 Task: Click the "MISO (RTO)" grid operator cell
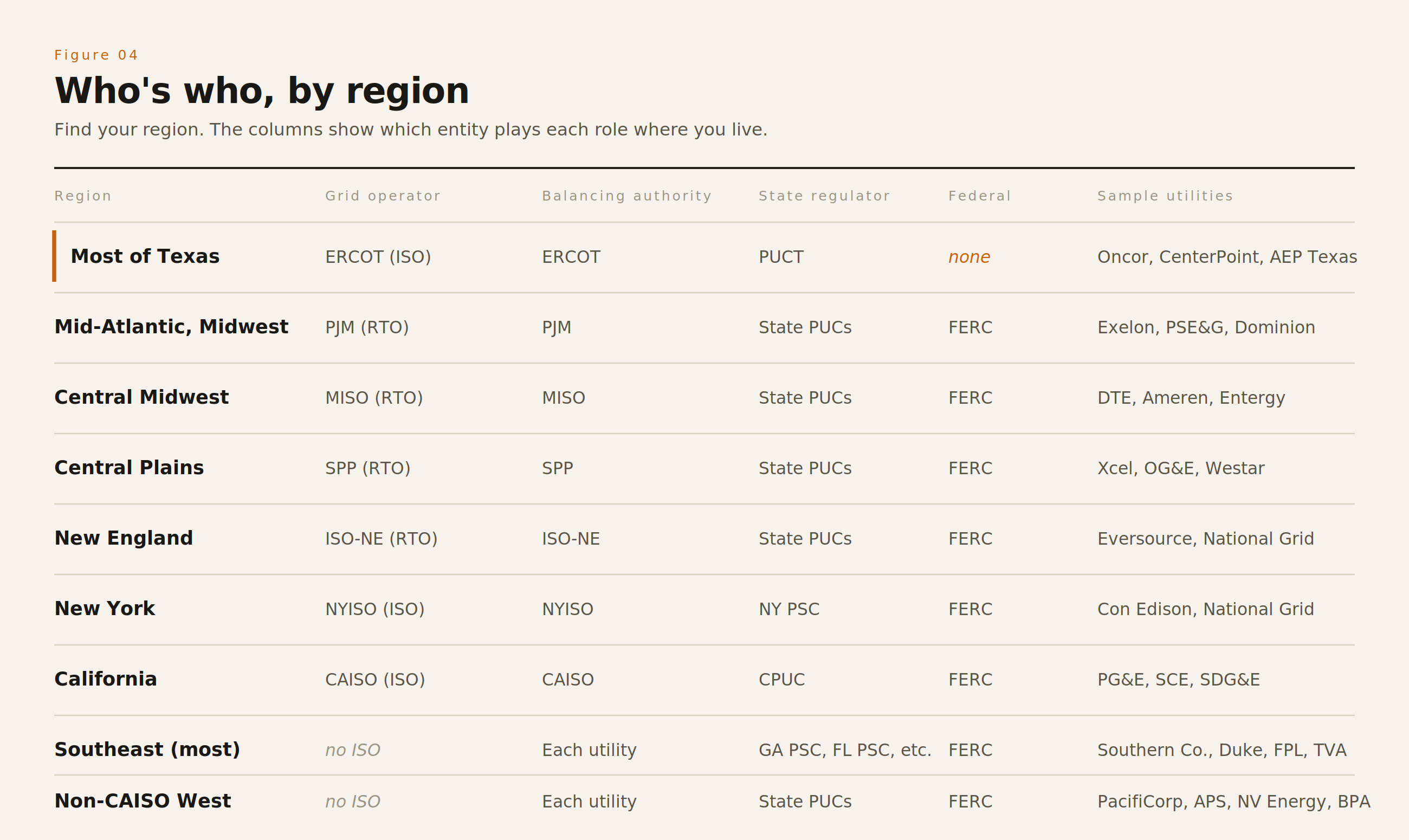pos(374,398)
